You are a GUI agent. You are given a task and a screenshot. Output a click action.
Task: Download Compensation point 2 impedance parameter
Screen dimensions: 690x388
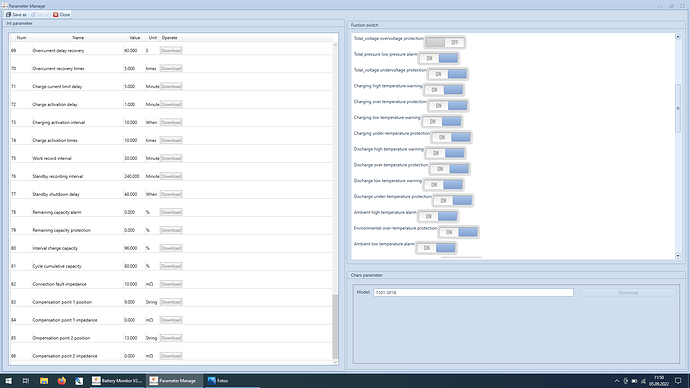point(171,356)
